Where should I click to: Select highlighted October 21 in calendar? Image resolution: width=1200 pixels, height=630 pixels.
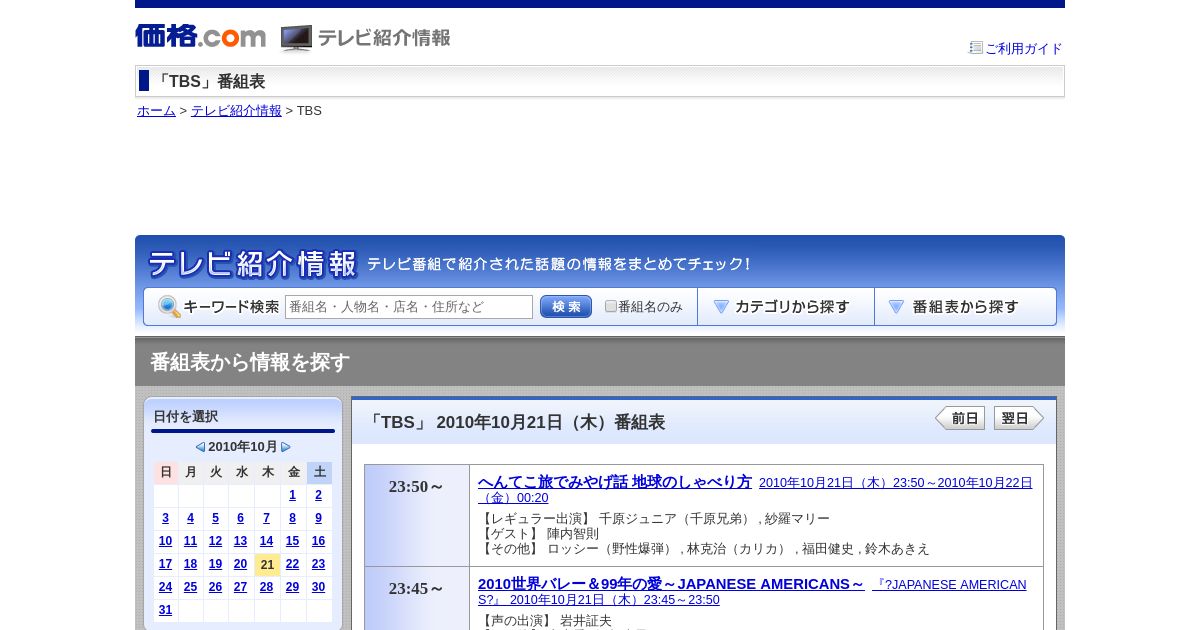pos(267,564)
